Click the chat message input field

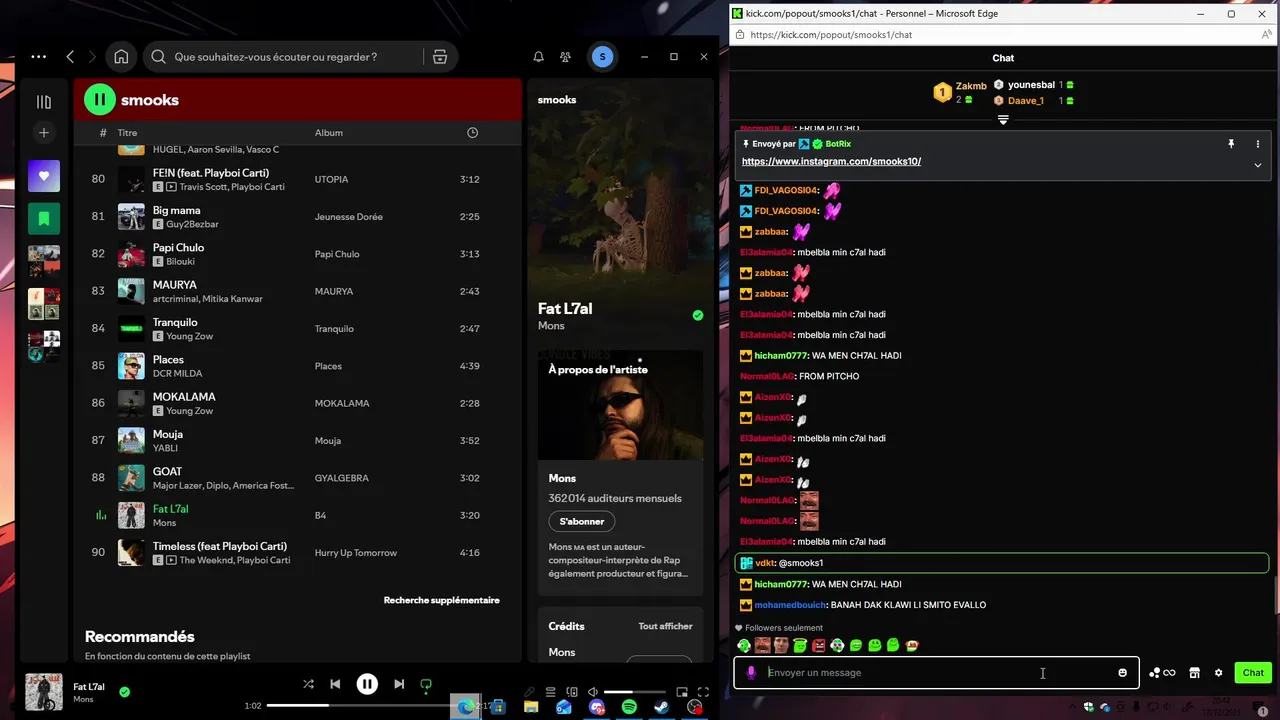tap(936, 673)
